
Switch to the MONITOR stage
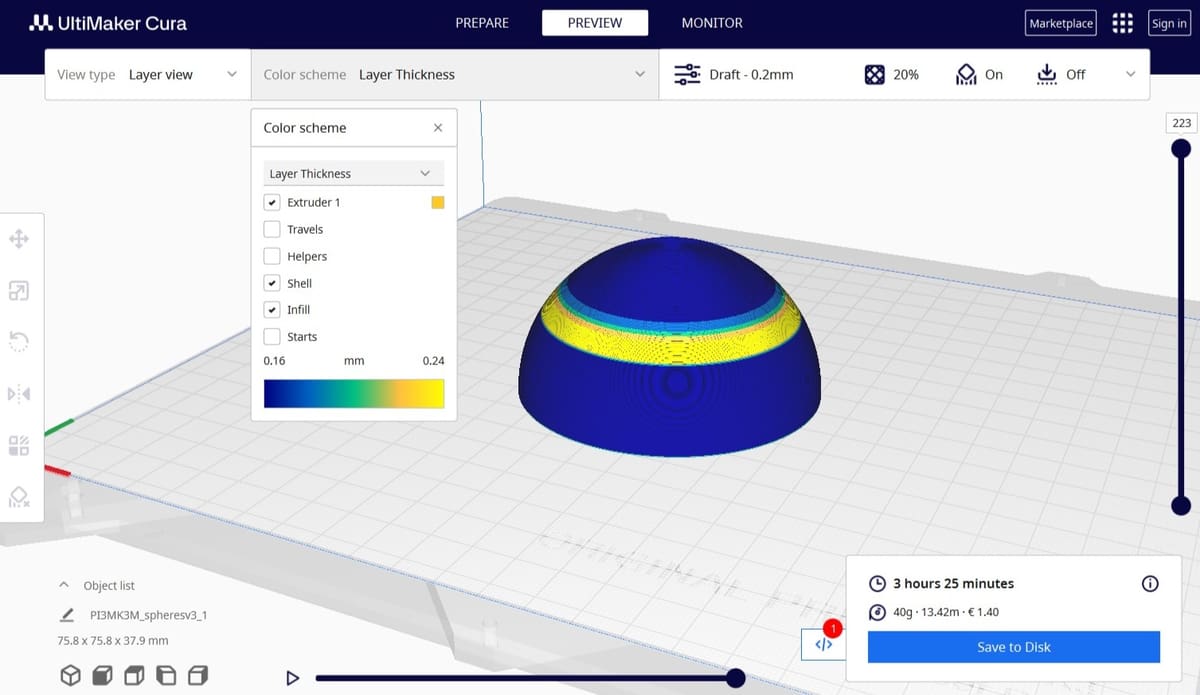pyautogui.click(x=712, y=23)
